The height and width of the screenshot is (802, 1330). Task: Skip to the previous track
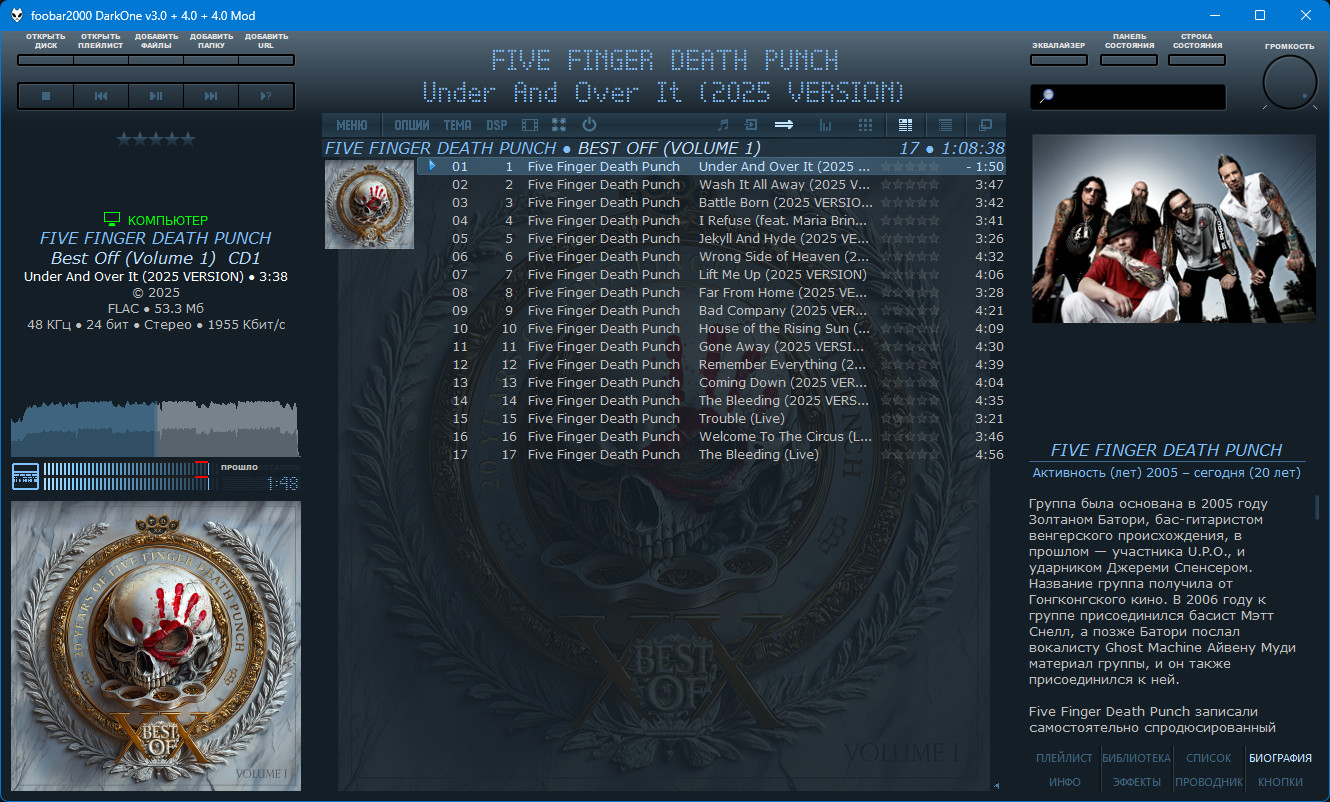(x=101, y=96)
